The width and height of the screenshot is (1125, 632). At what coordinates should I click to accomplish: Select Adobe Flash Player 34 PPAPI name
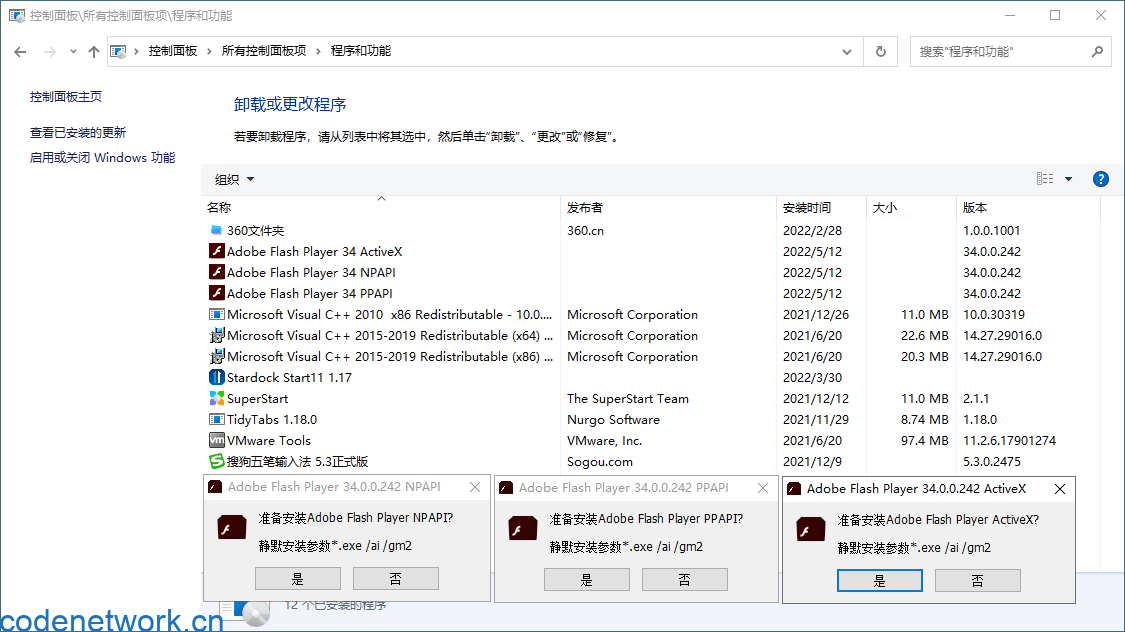coord(310,293)
